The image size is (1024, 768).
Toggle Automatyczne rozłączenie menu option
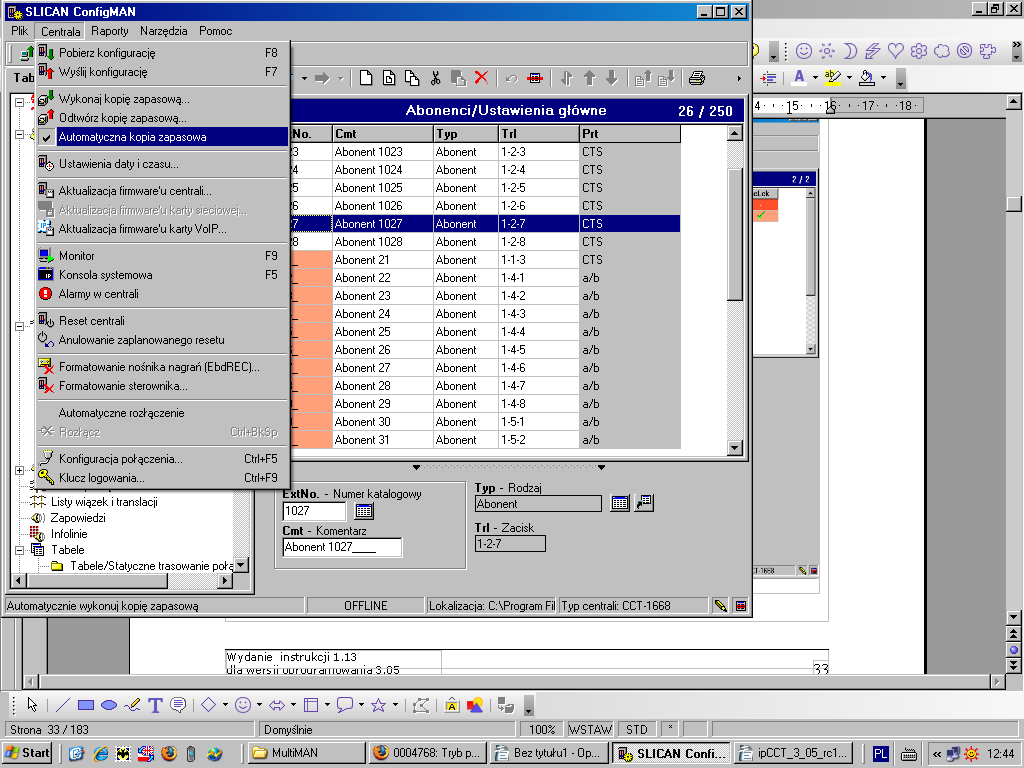(x=163, y=413)
